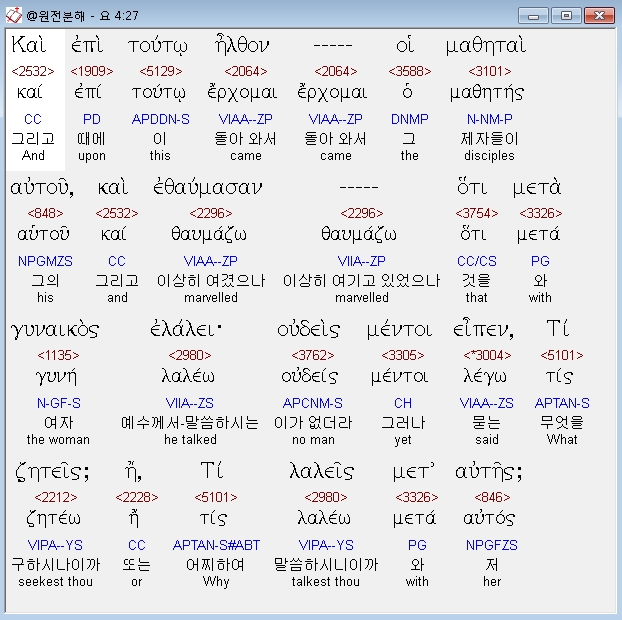Click the Korean gloss 예수께서-말씀하시는

190,422
